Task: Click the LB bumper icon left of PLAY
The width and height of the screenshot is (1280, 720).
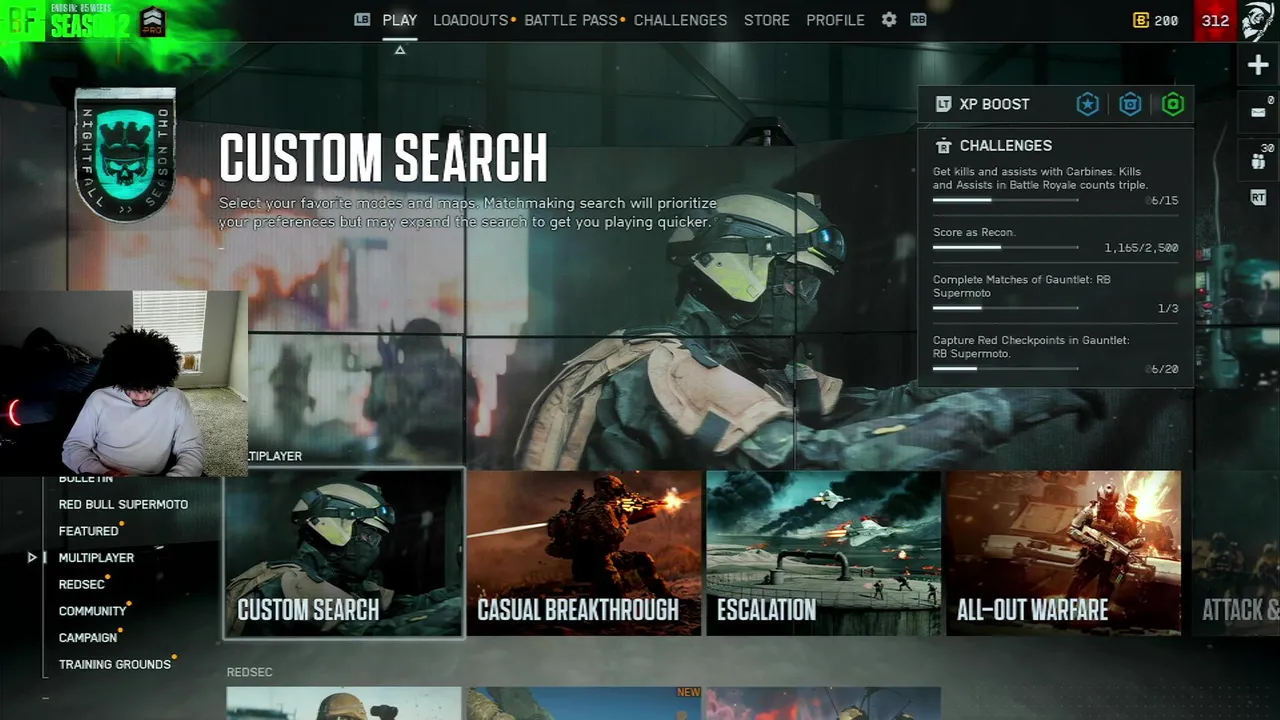Action: 362,19
